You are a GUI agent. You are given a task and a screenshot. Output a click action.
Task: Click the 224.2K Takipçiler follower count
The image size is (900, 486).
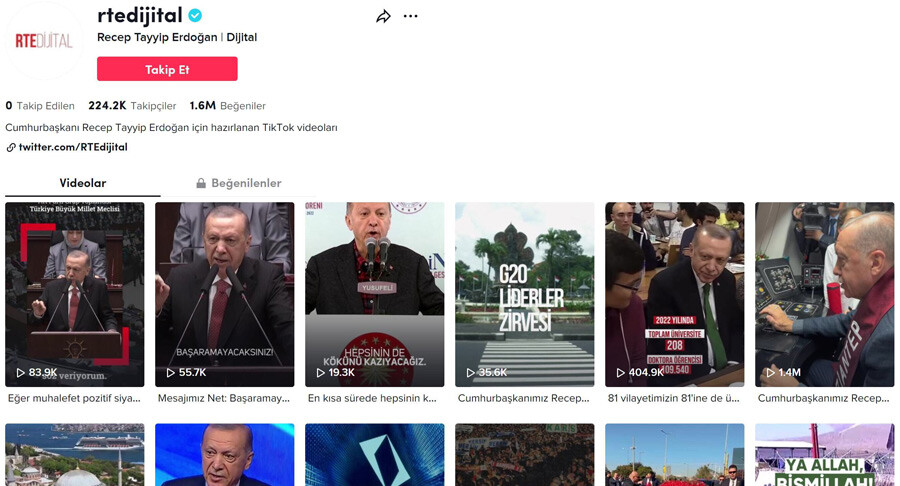coord(131,106)
